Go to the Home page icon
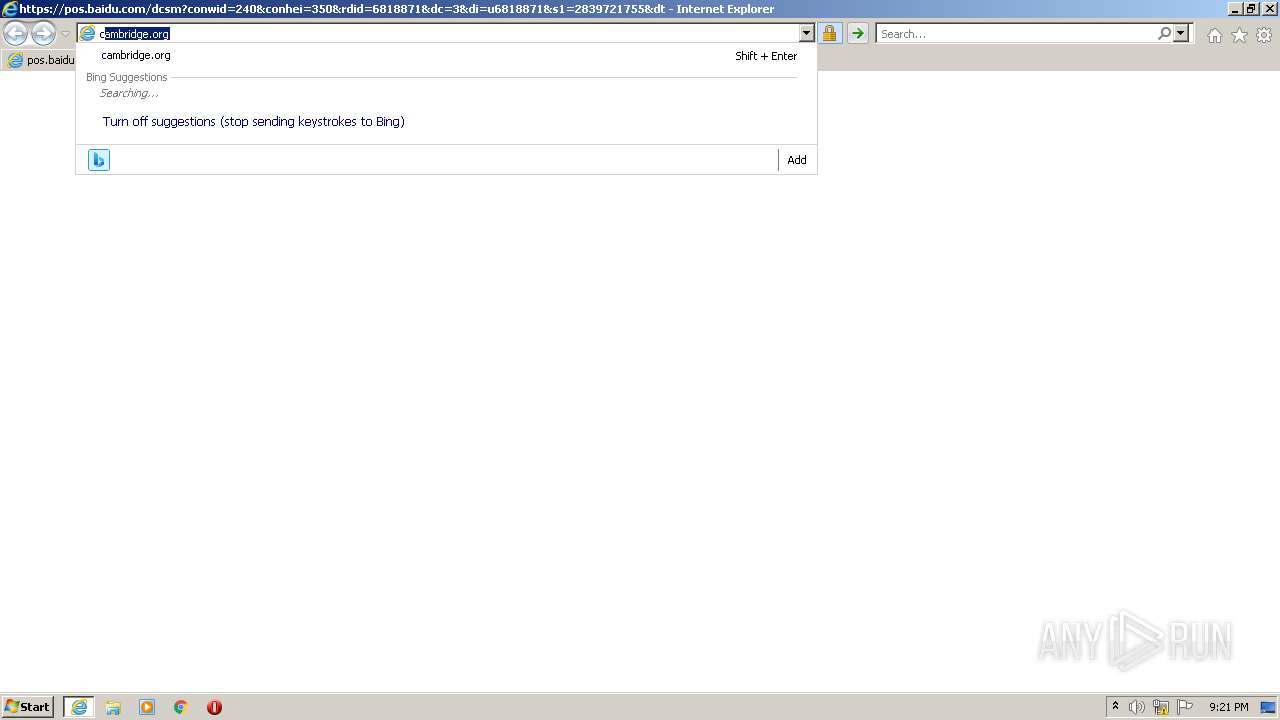This screenshot has height=720, width=1280. 1214,35
